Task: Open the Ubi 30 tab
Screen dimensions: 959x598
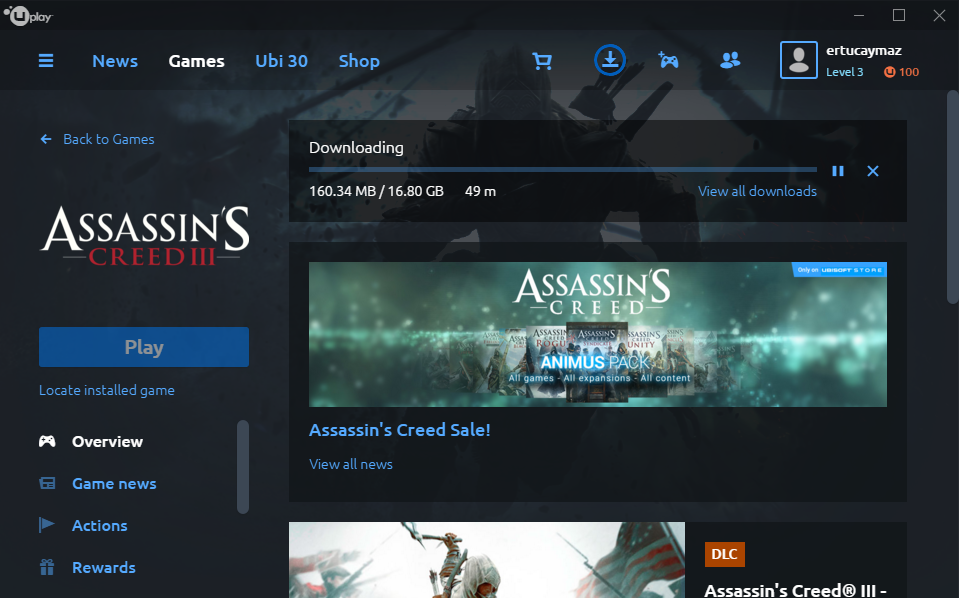Action: click(281, 61)
